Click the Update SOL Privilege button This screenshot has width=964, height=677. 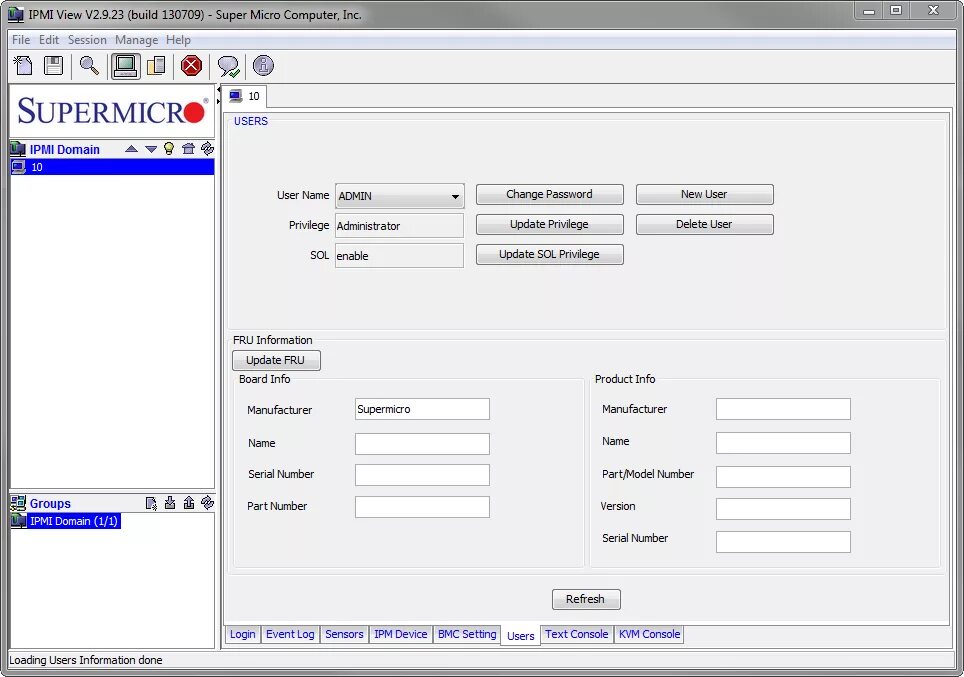[549, 255]
